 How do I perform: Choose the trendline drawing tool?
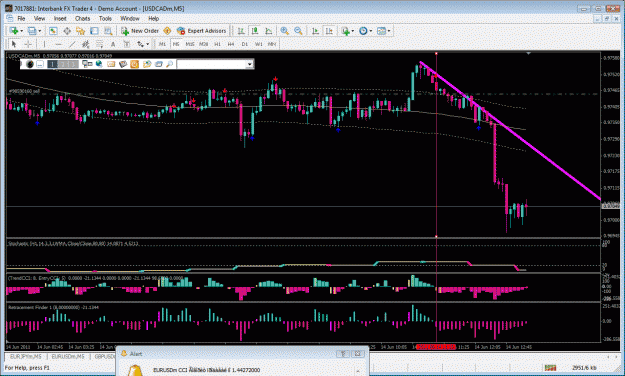coord(72,44)
